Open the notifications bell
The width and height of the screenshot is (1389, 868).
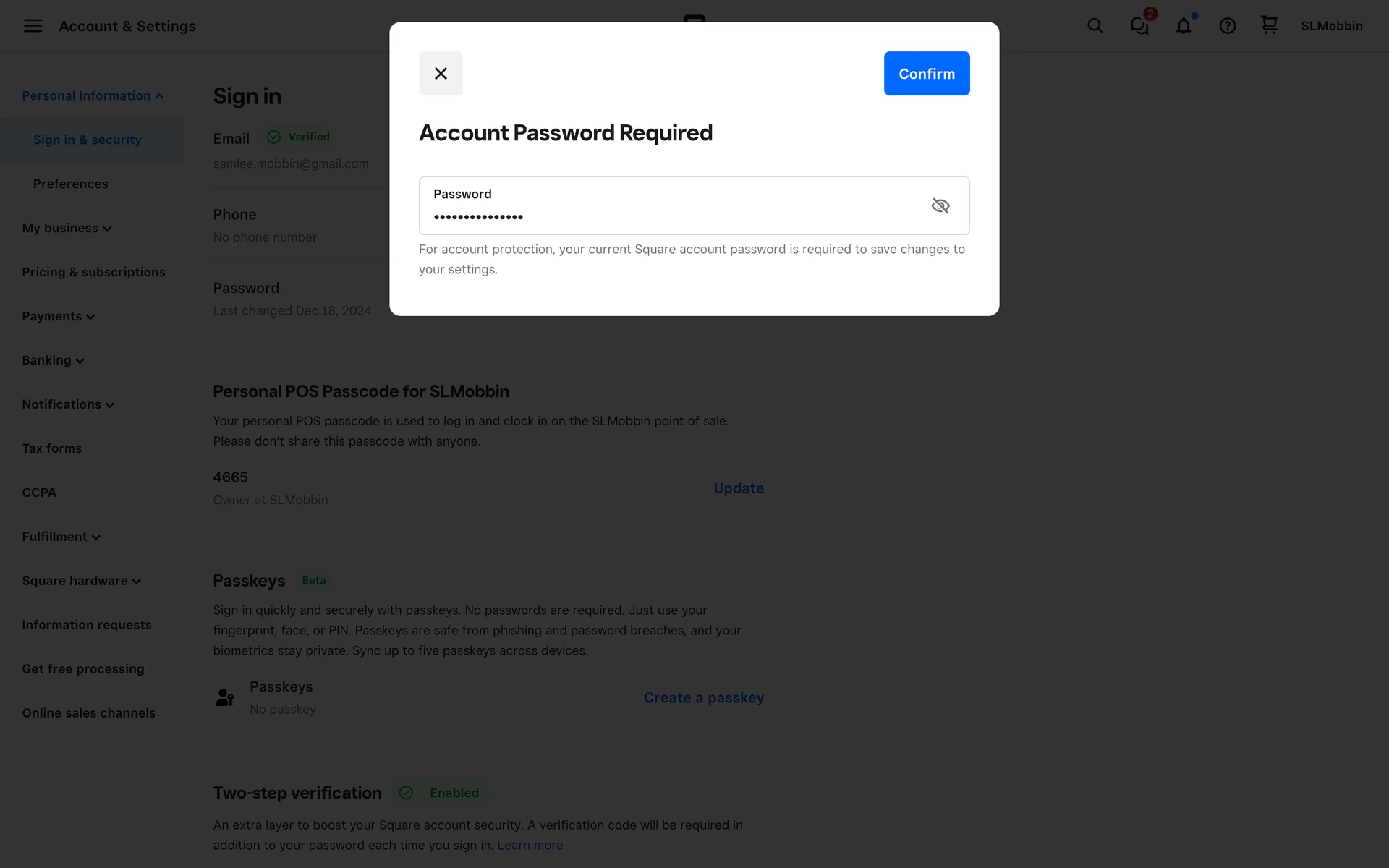tap(1184, 26)
